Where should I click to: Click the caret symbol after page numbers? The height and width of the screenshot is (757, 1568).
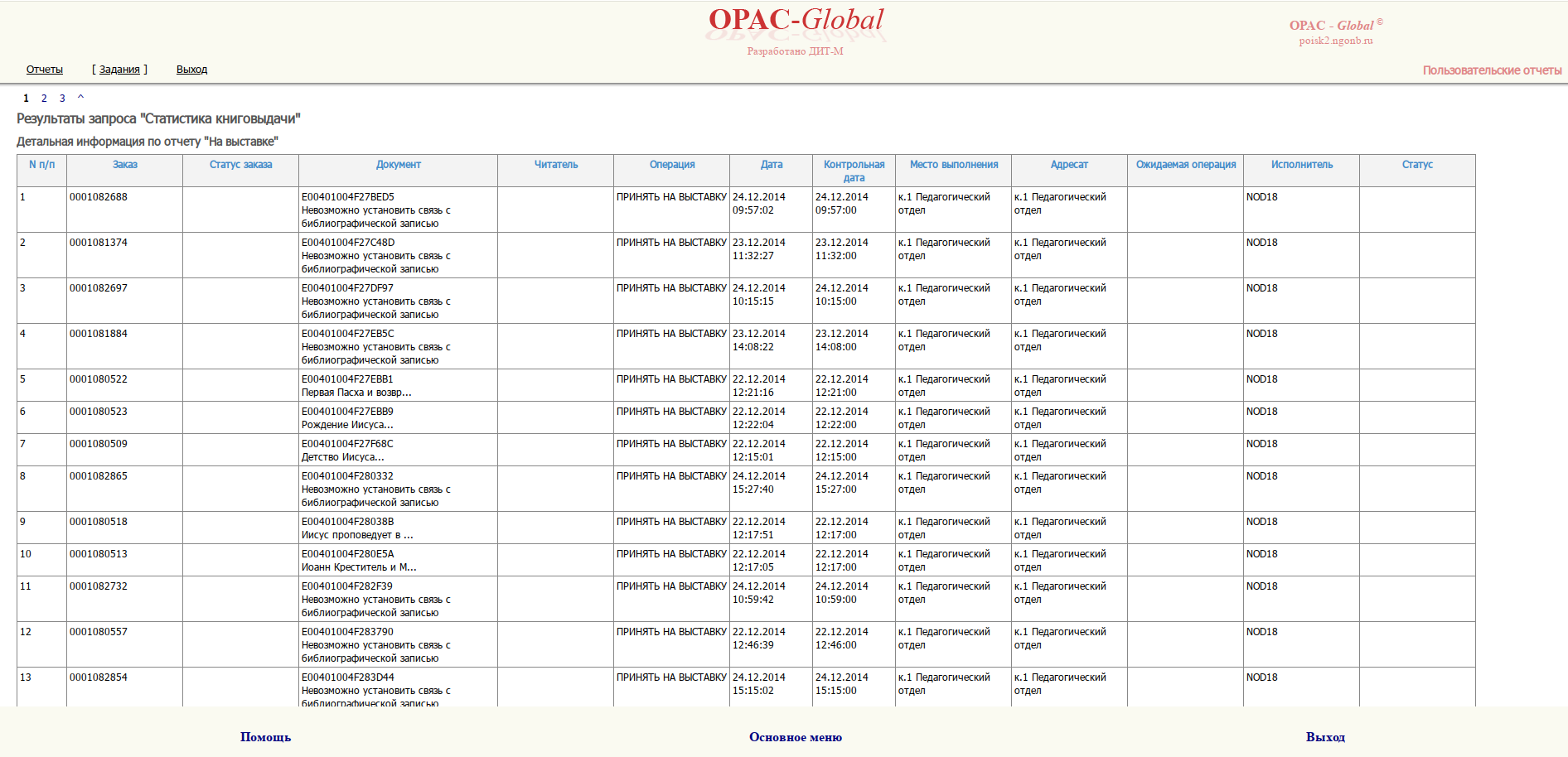click(80, 98)
